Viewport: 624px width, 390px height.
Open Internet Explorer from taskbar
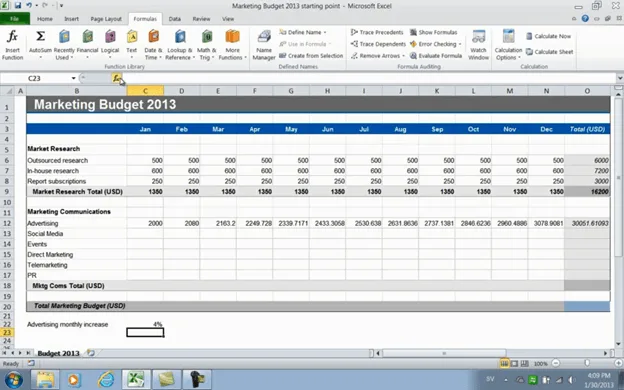tap(106, 380)
